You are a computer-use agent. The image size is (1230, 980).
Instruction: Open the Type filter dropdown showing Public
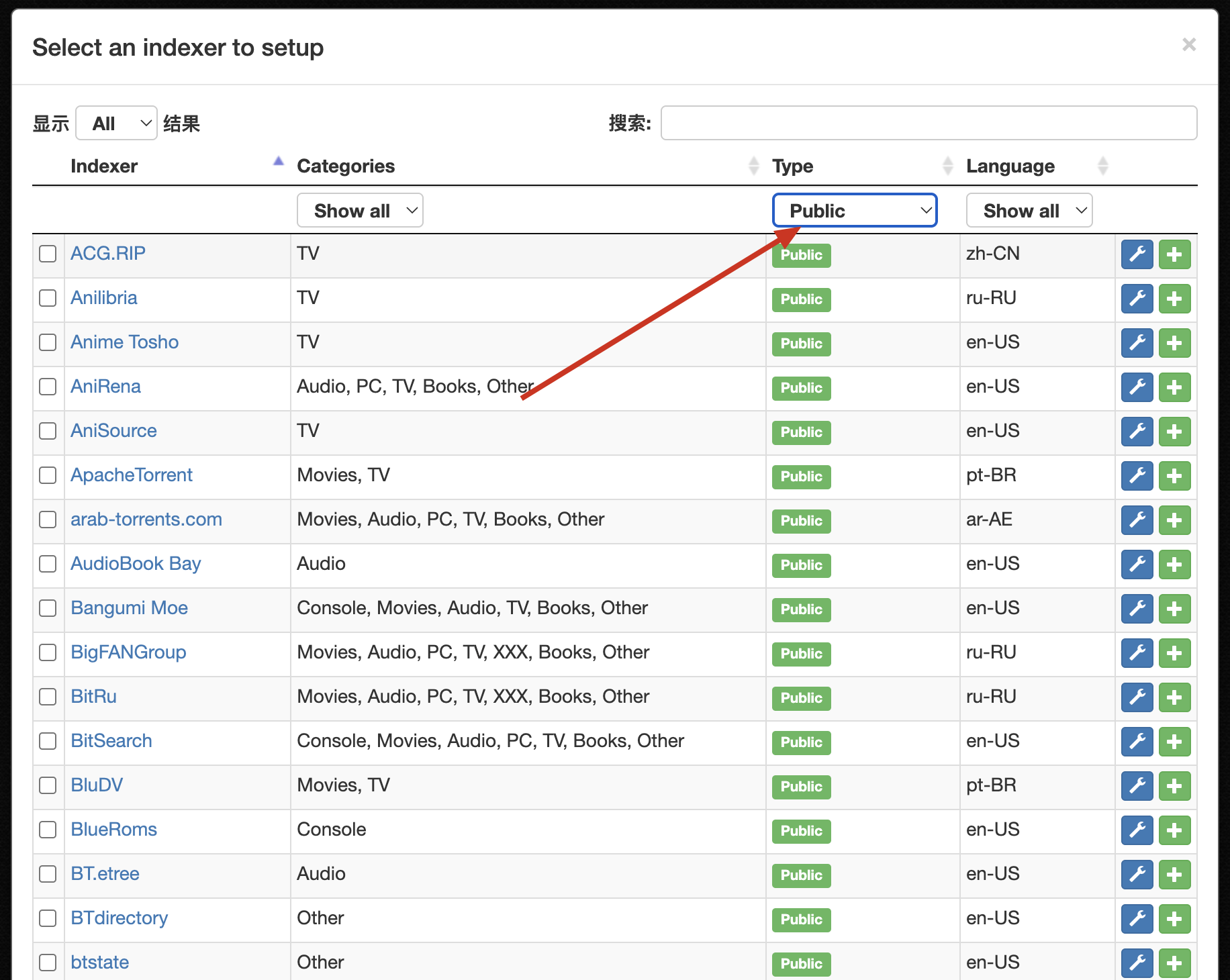tap(854, 211)
